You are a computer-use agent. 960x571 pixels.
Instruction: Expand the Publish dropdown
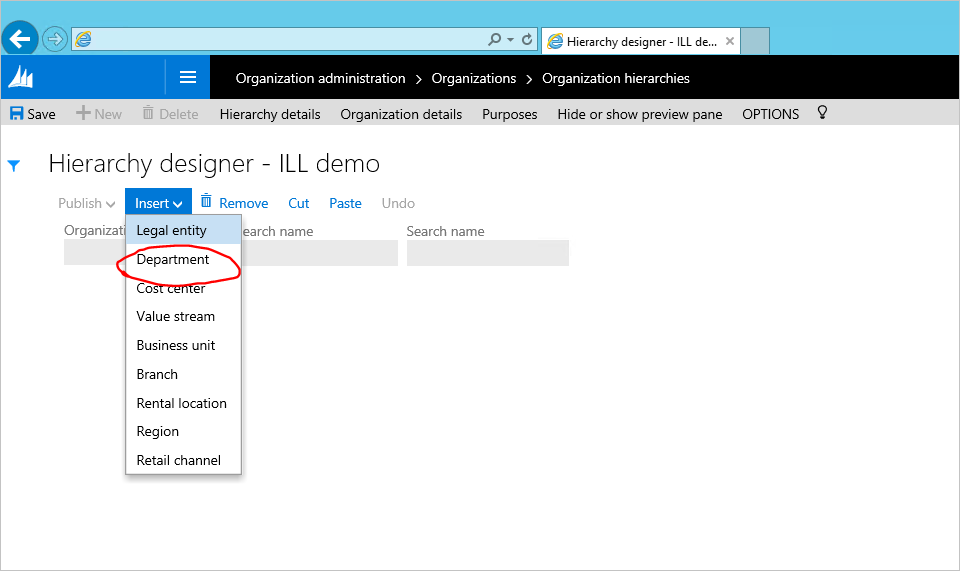86,203
